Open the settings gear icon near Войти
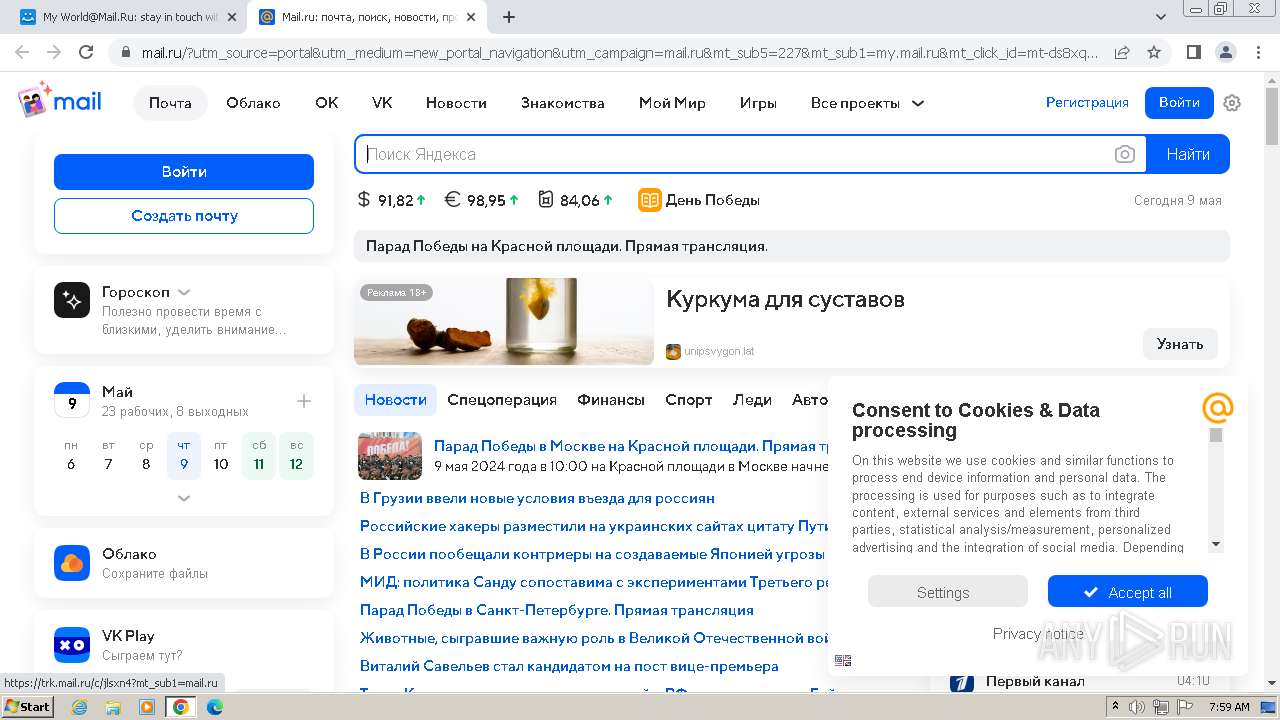The width and height of the screenshot is (1280, 720). (x=1232, y=103)
